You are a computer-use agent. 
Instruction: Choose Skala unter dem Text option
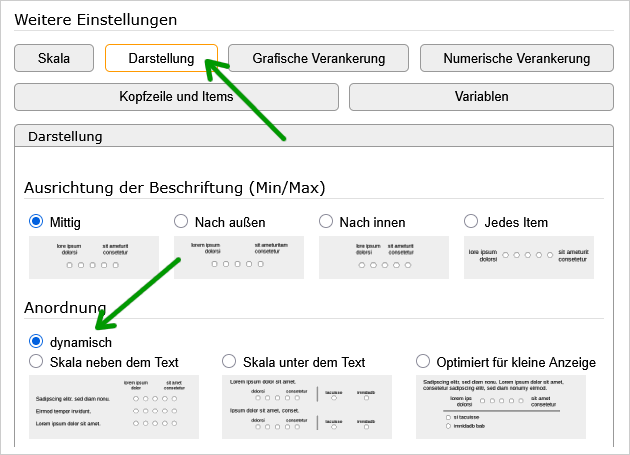pos(229,361)
